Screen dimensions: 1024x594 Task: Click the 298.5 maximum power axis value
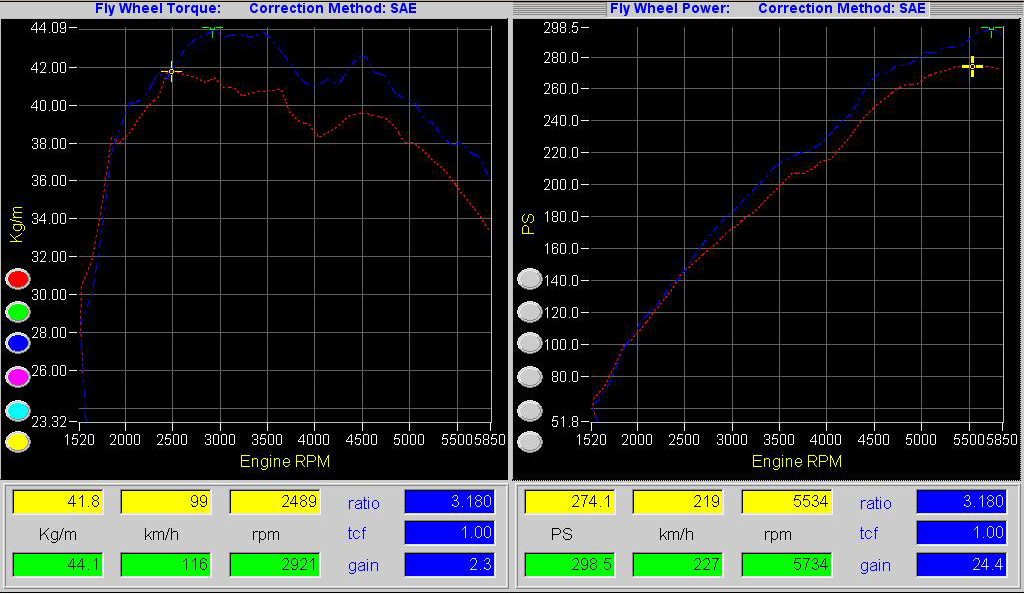(x=561, y=28)
